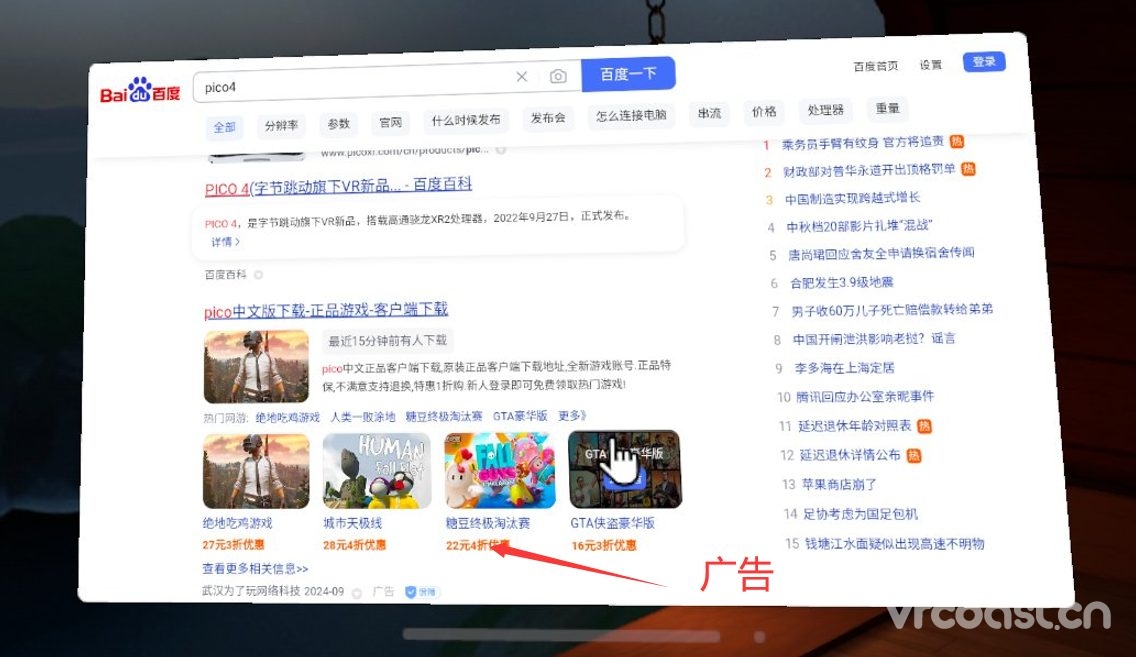Image resolution: width=1136 pixels, height=657 pixels.
Task: Click hot badge next to 乘务员手臂有纹身
Action: point(957,141)
